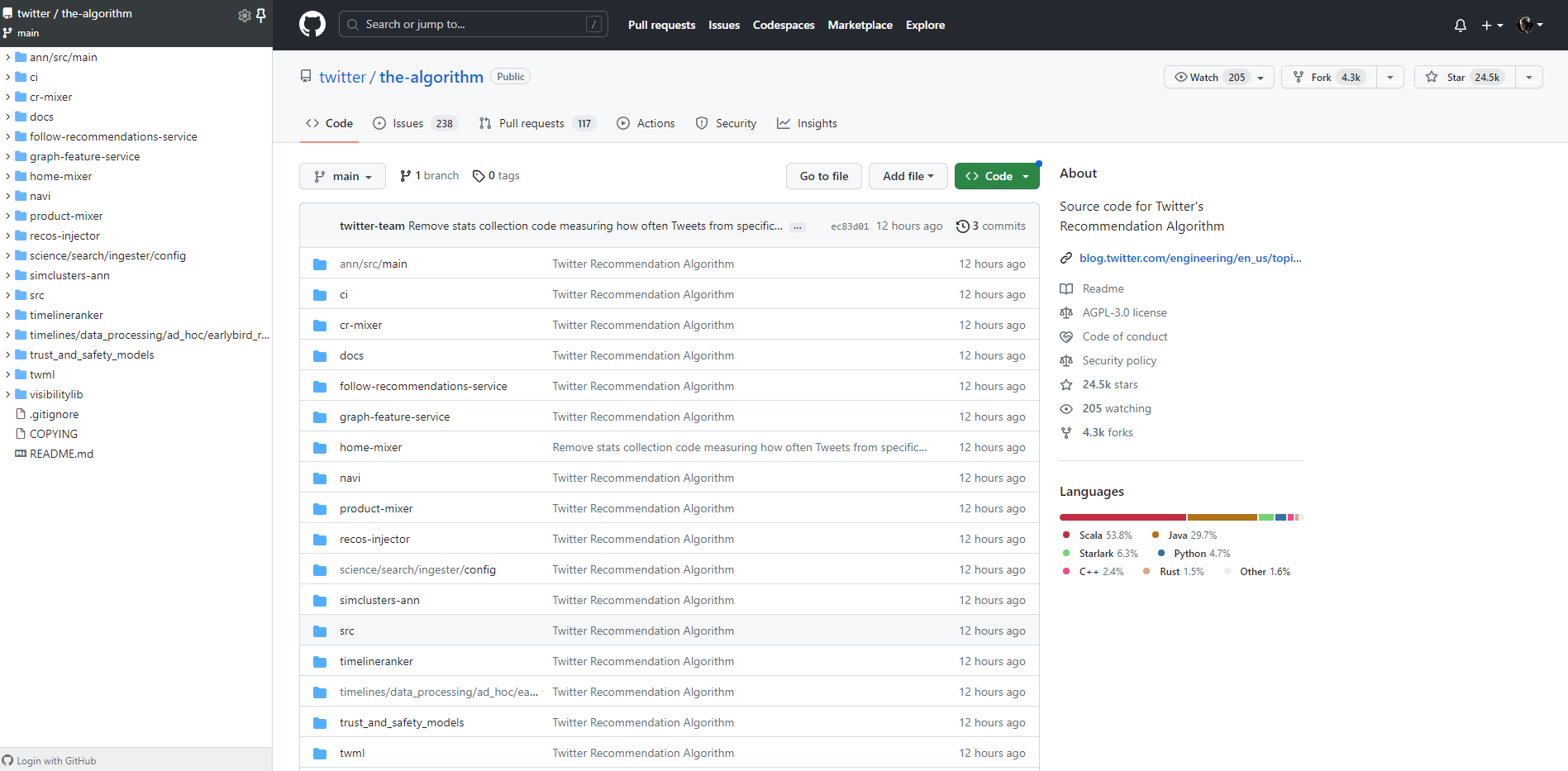This screenshot has height=771, width=1568.
Task: Click the fork icon beside 4.3k forks
Action: (1066, 433)
